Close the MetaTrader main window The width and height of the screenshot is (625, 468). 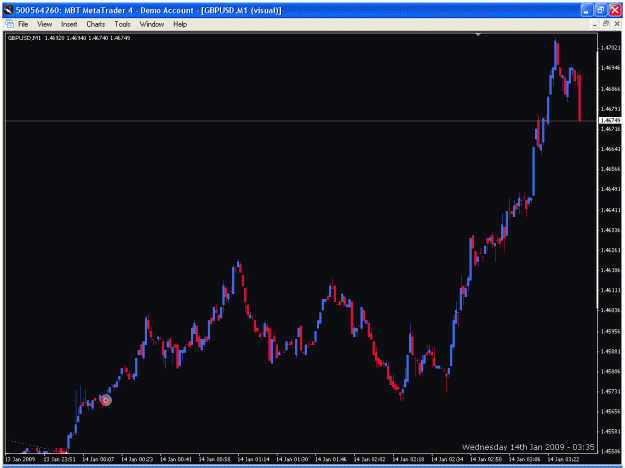pos(615,10)
